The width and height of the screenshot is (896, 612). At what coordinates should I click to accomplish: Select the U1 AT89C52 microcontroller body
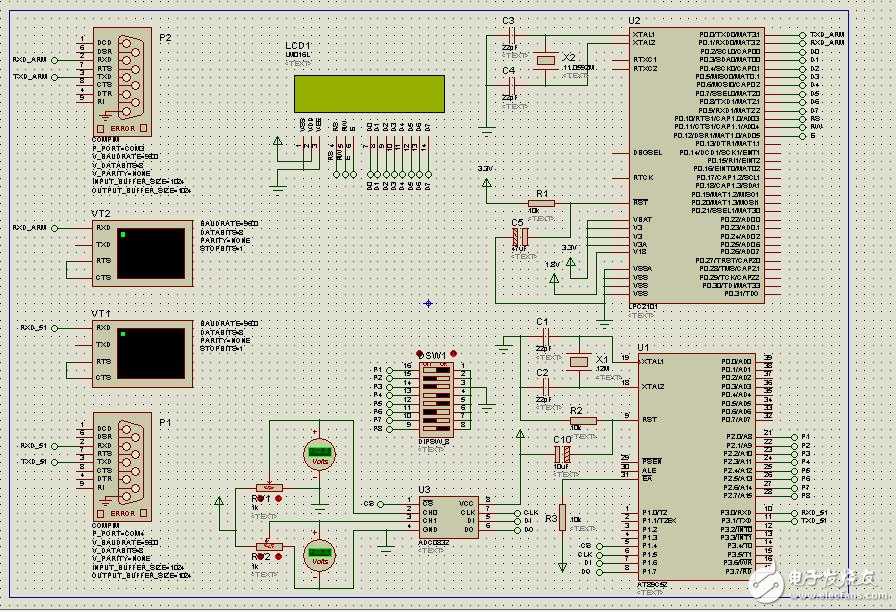(x=696, y=466)
